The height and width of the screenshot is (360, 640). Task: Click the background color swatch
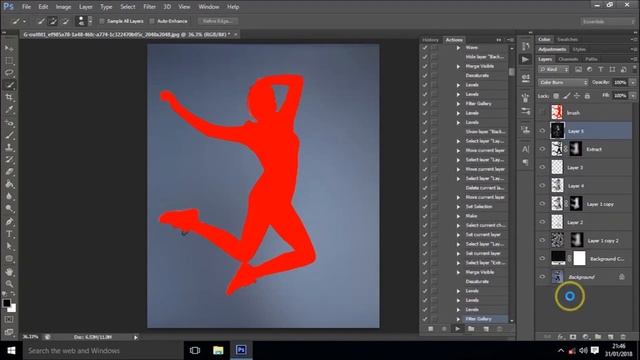13,309
